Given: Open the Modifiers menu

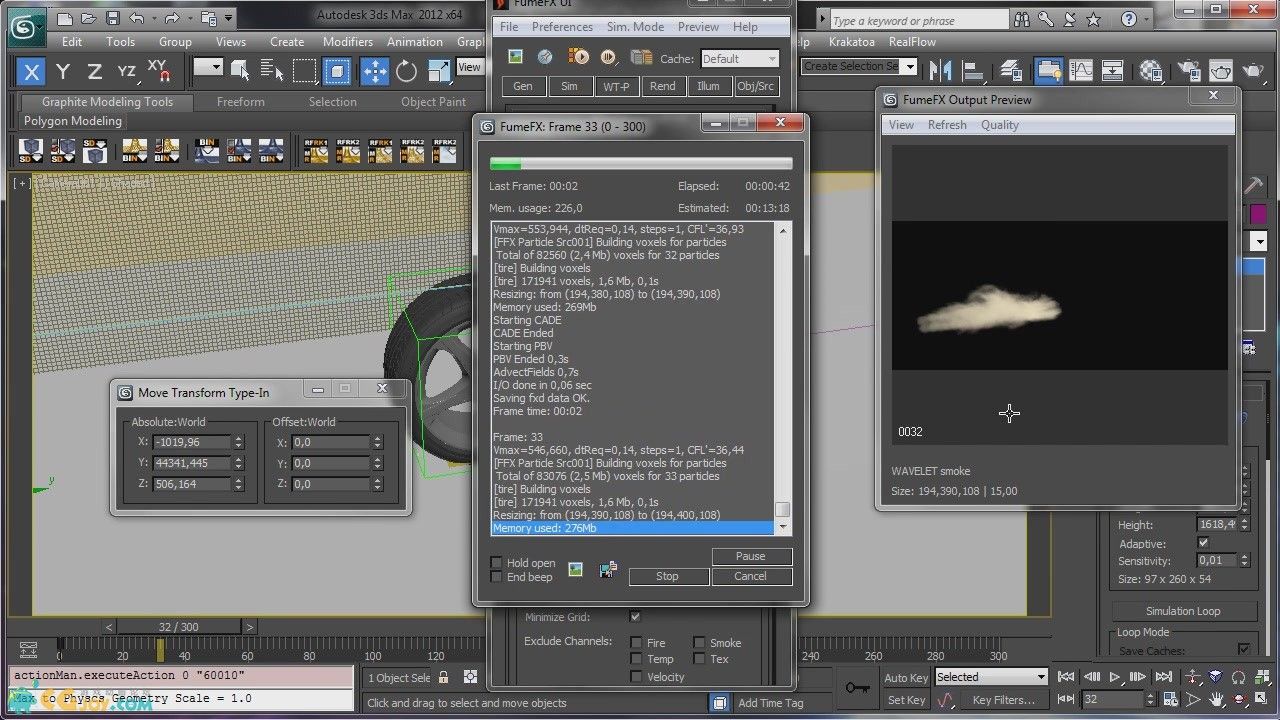Looking at the screenshot, I should (348, 42).
